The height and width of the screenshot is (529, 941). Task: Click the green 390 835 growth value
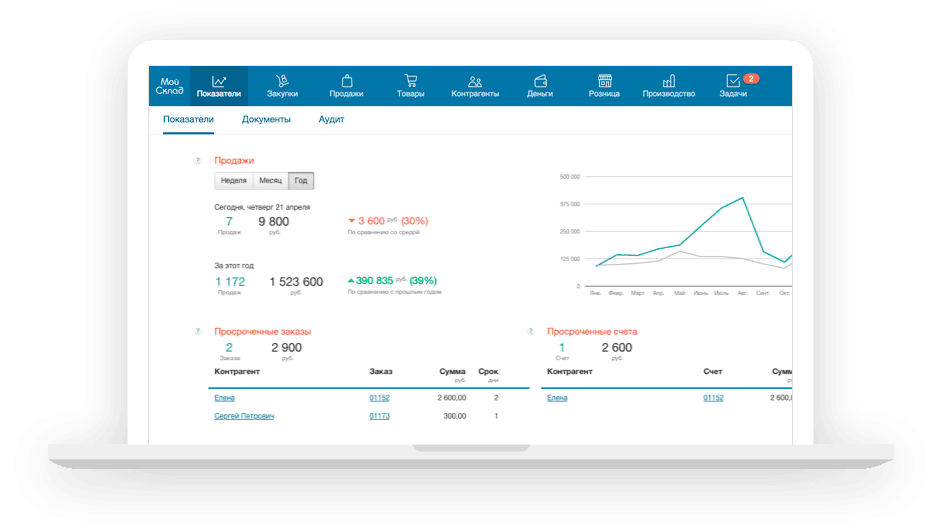pyautogui.click(x=374, y=281)
